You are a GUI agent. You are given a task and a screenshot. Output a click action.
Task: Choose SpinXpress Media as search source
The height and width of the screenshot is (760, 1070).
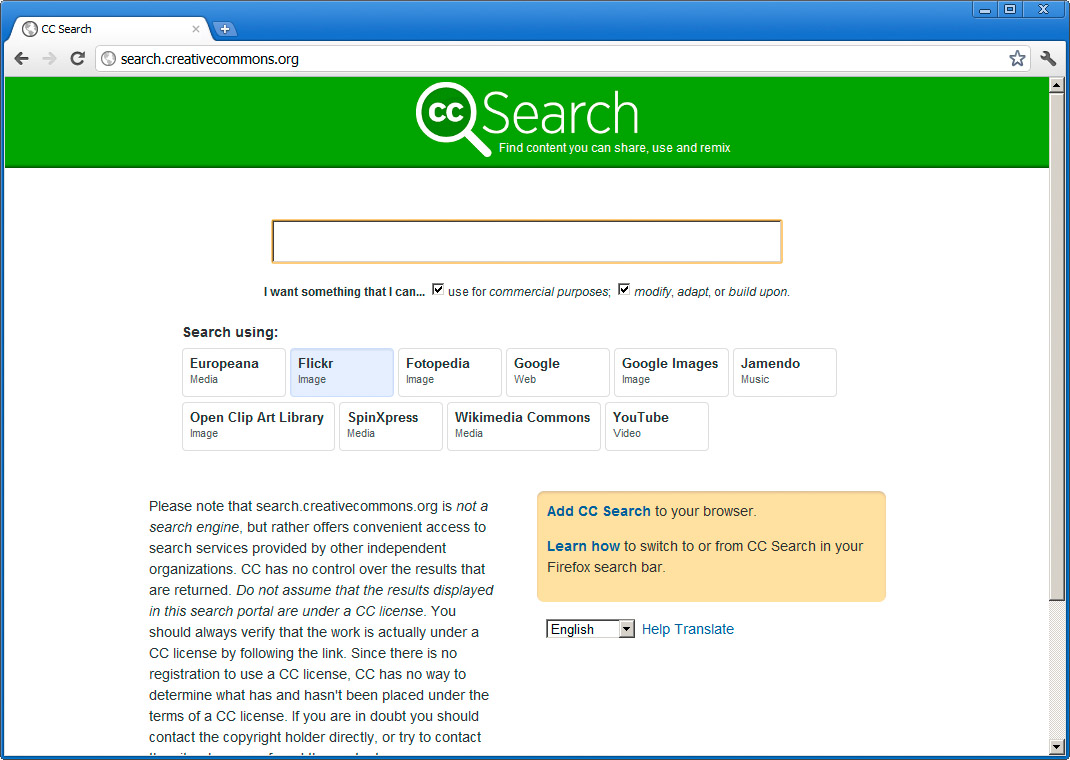click(x=391, y=426)
